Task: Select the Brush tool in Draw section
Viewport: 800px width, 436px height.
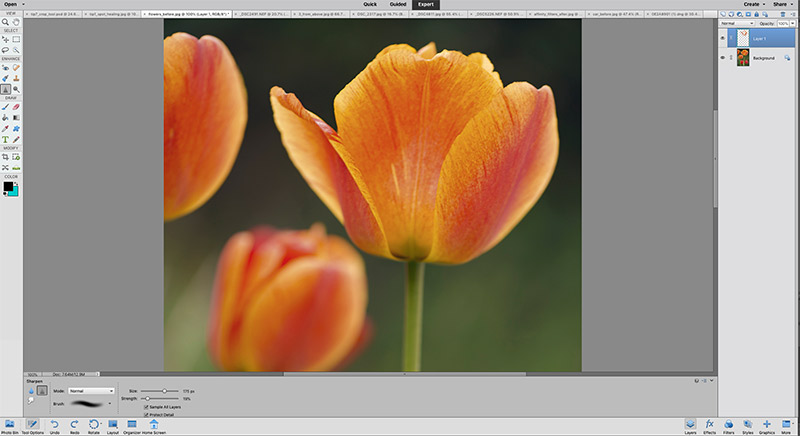Action: click(x=5, y=107)
